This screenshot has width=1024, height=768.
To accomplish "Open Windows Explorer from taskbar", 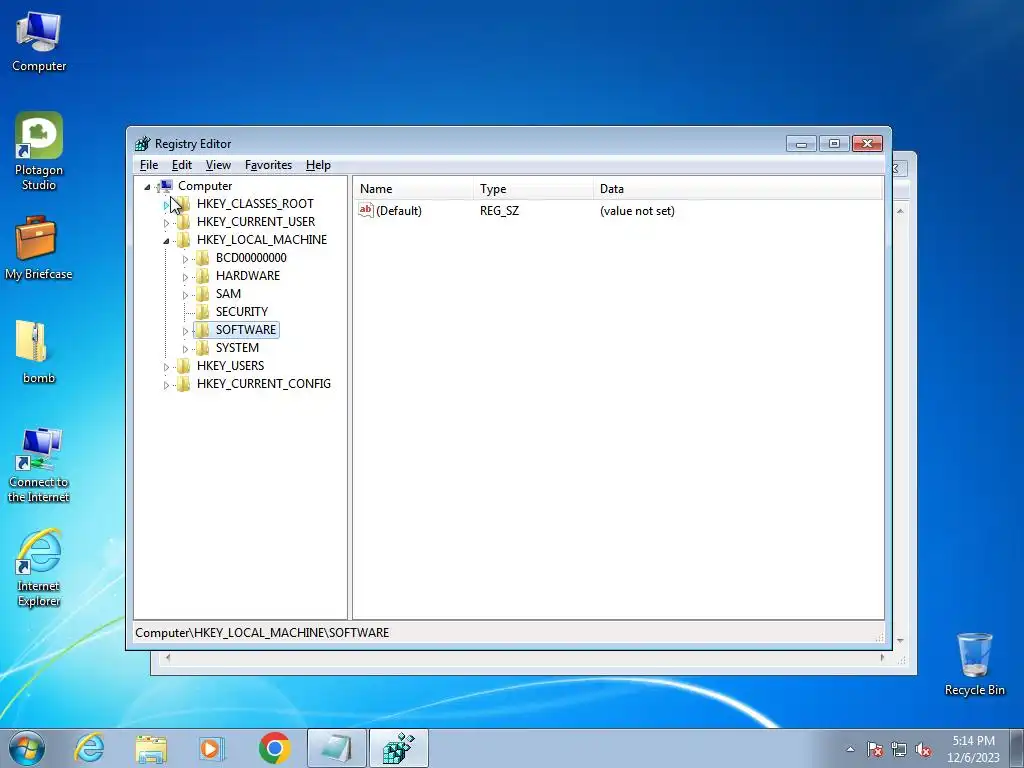I will [151, 748].
